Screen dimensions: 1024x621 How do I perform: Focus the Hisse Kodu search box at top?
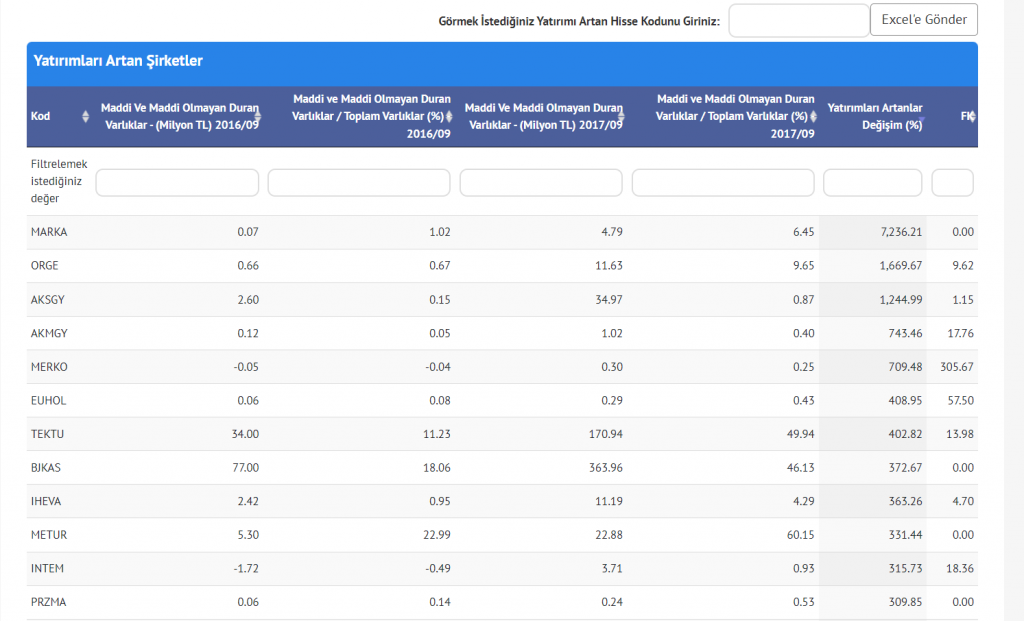tap(798, 21)
